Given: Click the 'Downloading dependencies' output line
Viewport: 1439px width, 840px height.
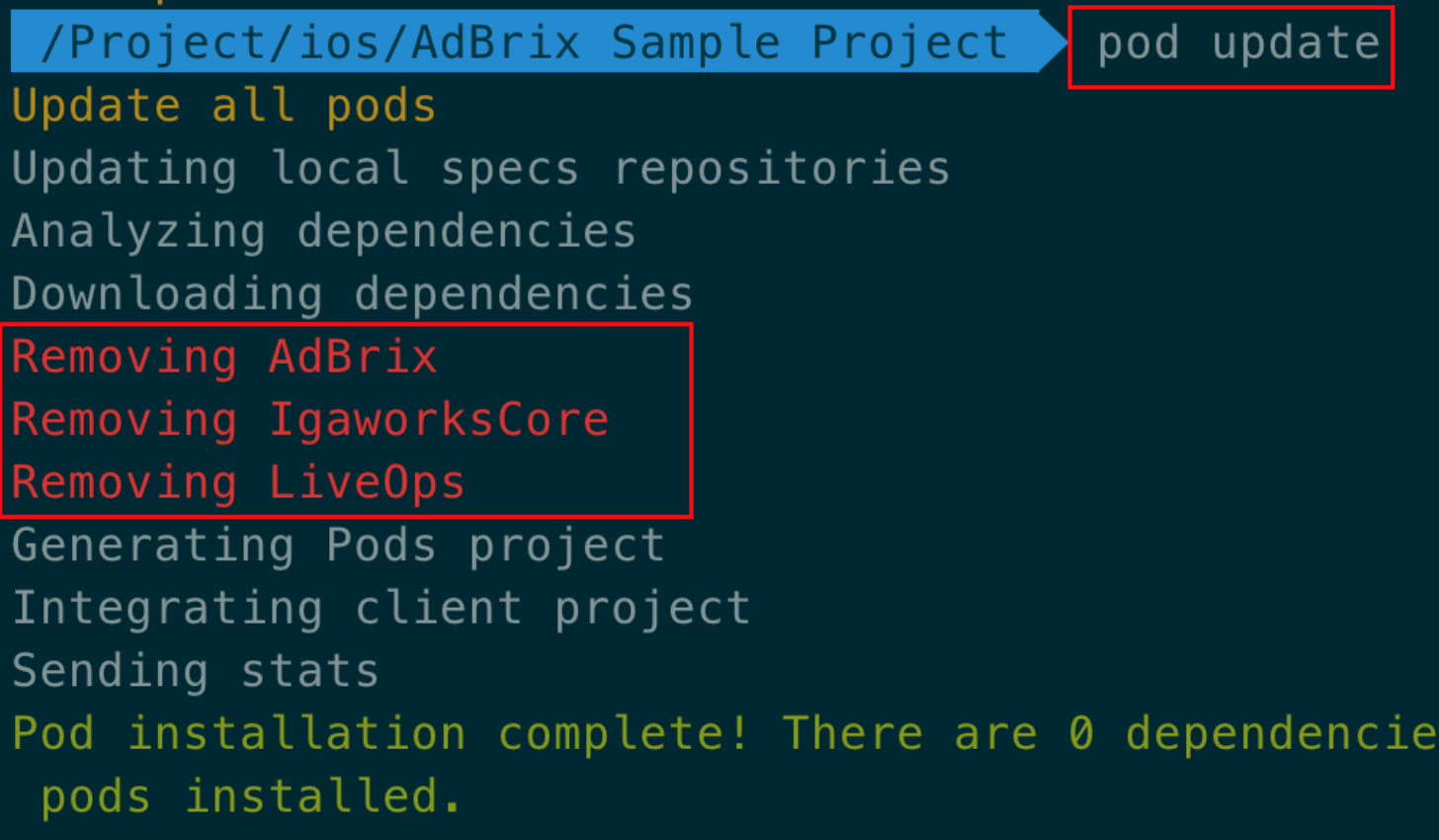Looking at the screenshot, I should pyautogui.click(x=353, y=295).
